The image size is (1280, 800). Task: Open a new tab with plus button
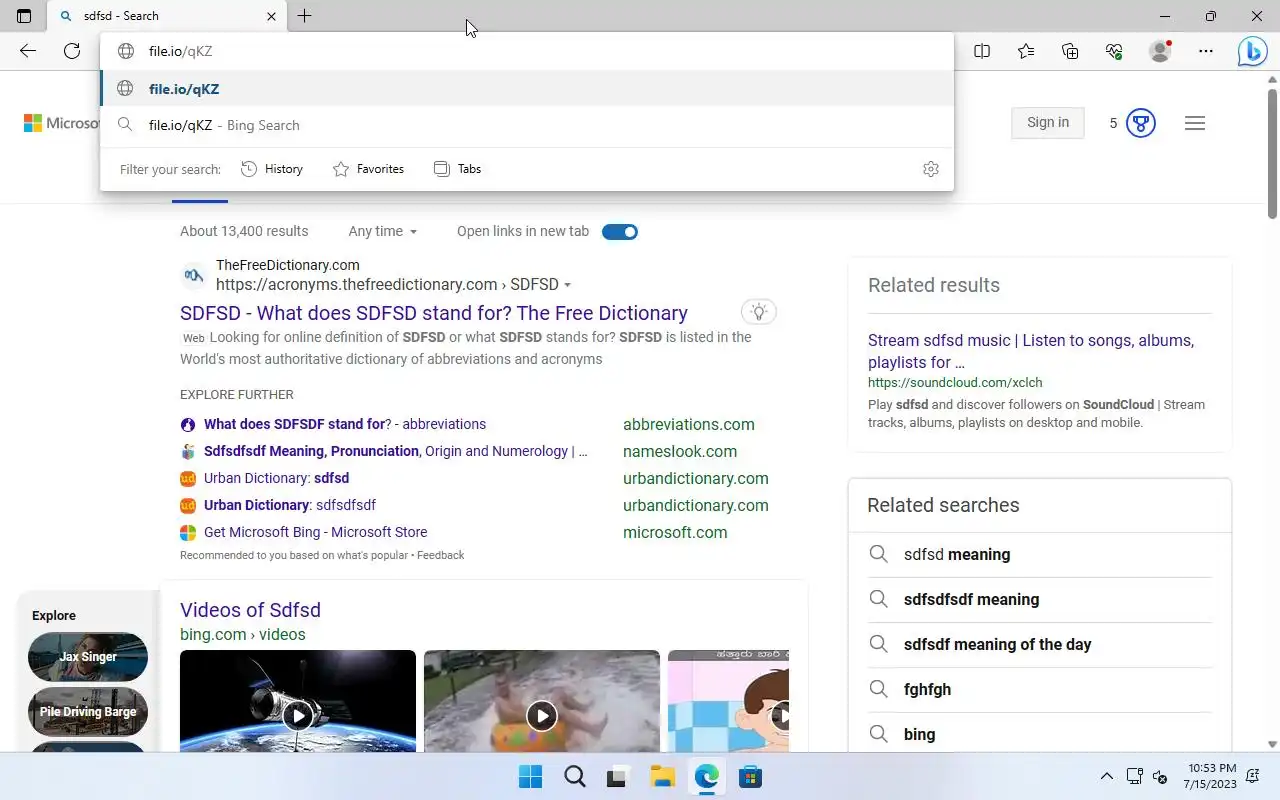(x=305, y=16)
